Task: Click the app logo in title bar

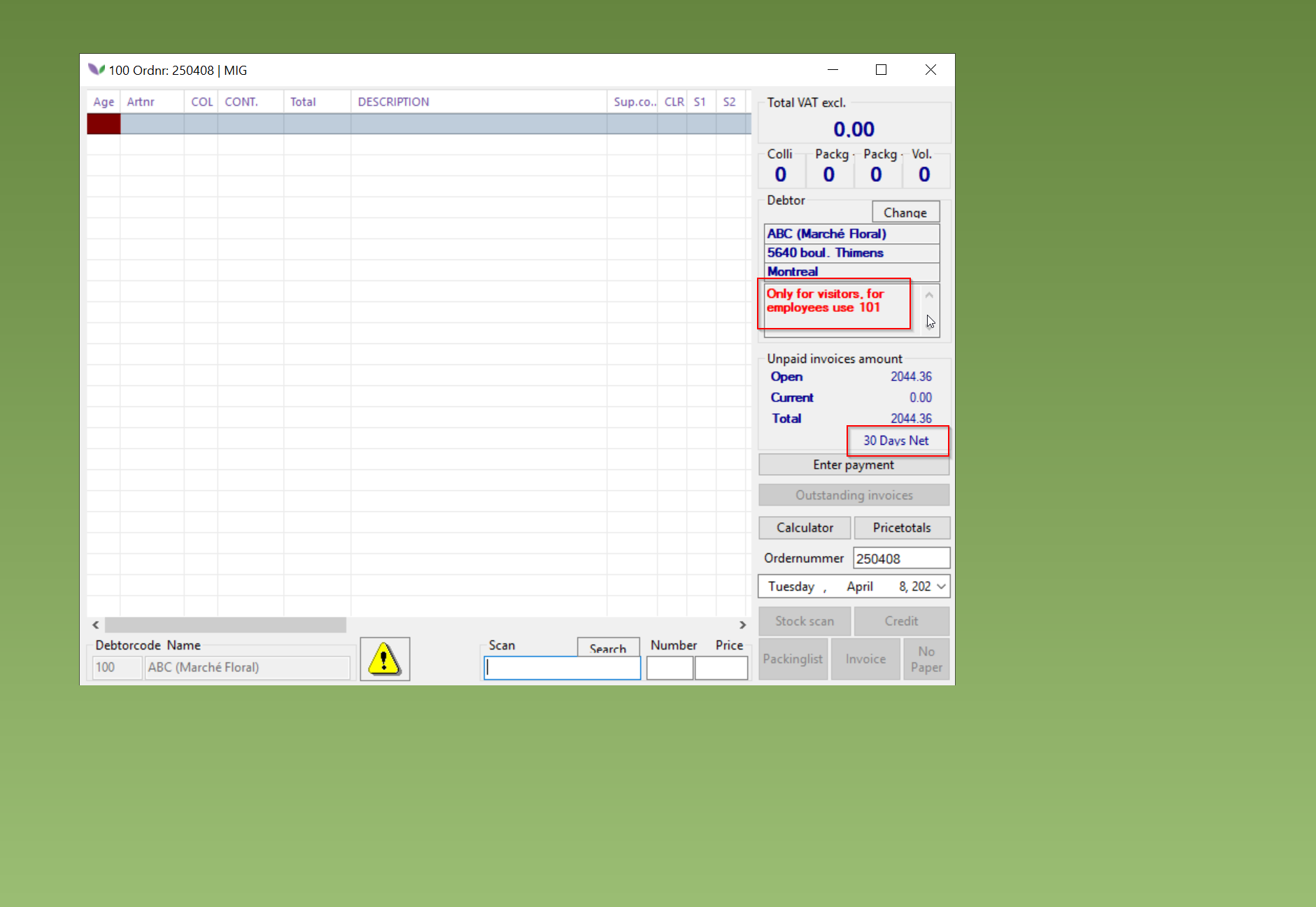Action: (96, 70)
